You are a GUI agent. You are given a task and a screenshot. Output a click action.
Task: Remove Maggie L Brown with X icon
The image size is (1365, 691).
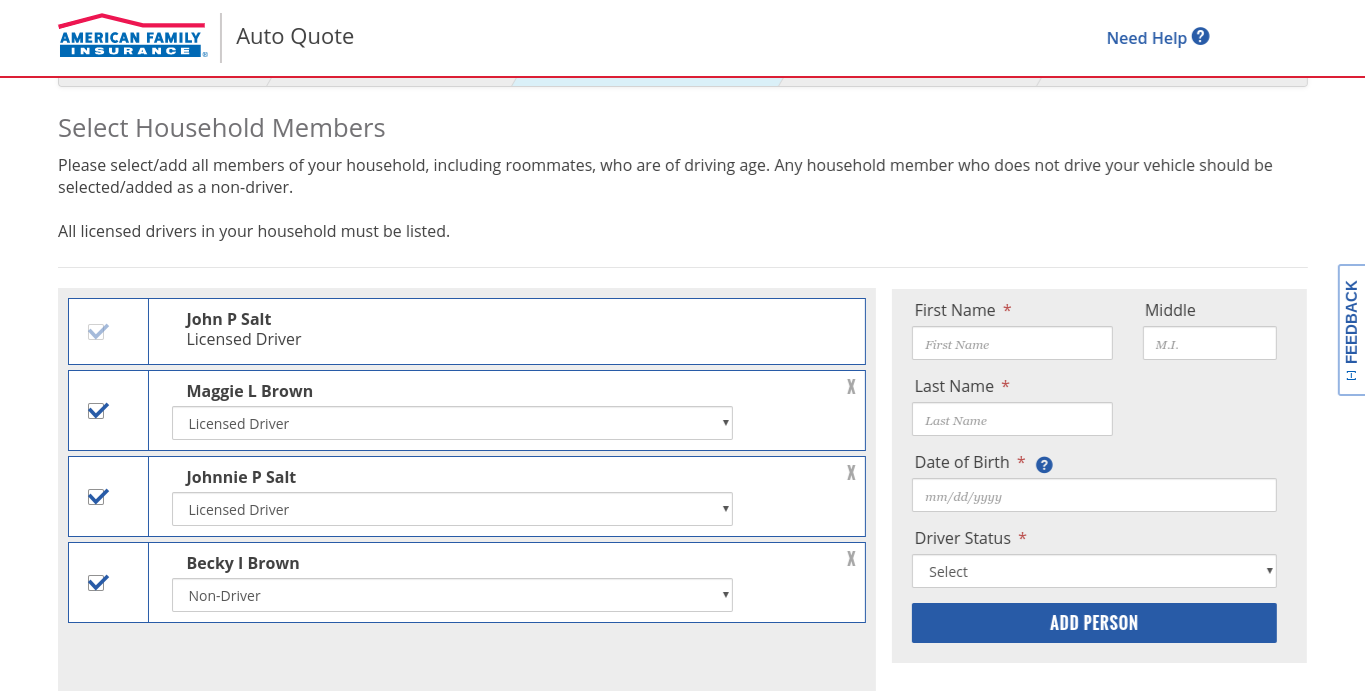tap(851, 387)
